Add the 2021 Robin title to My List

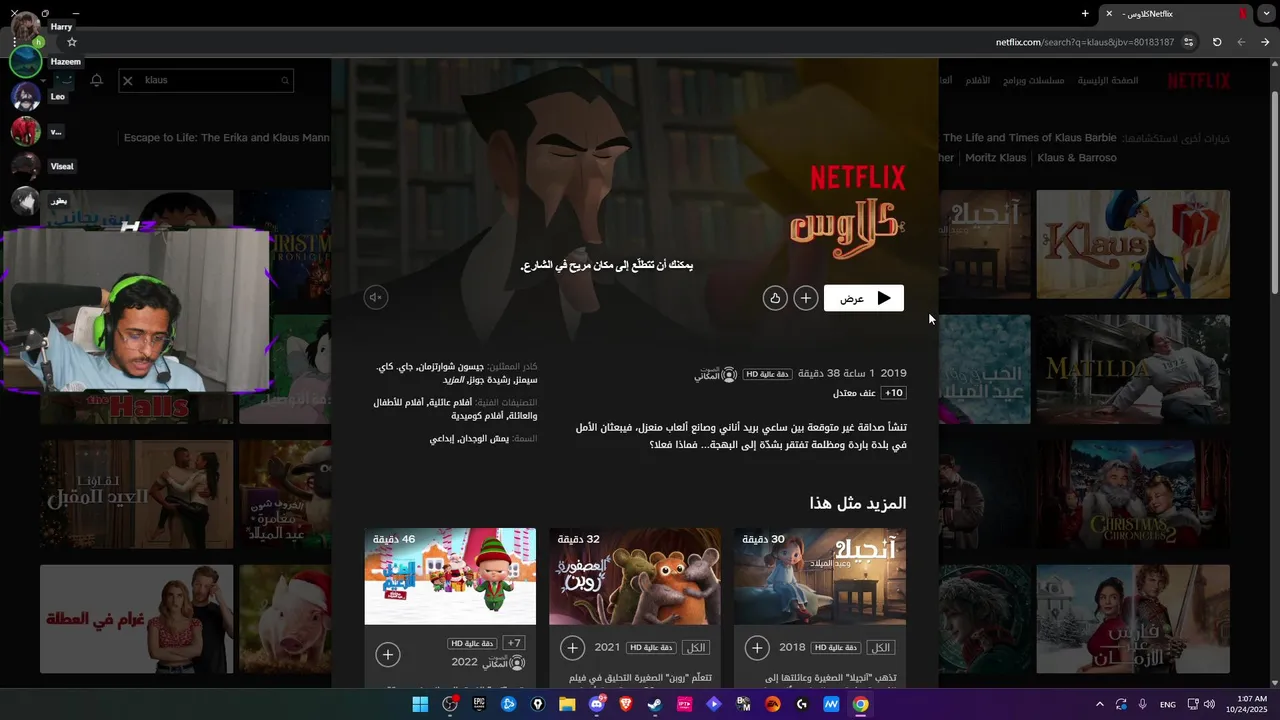[x=572, y=648]
